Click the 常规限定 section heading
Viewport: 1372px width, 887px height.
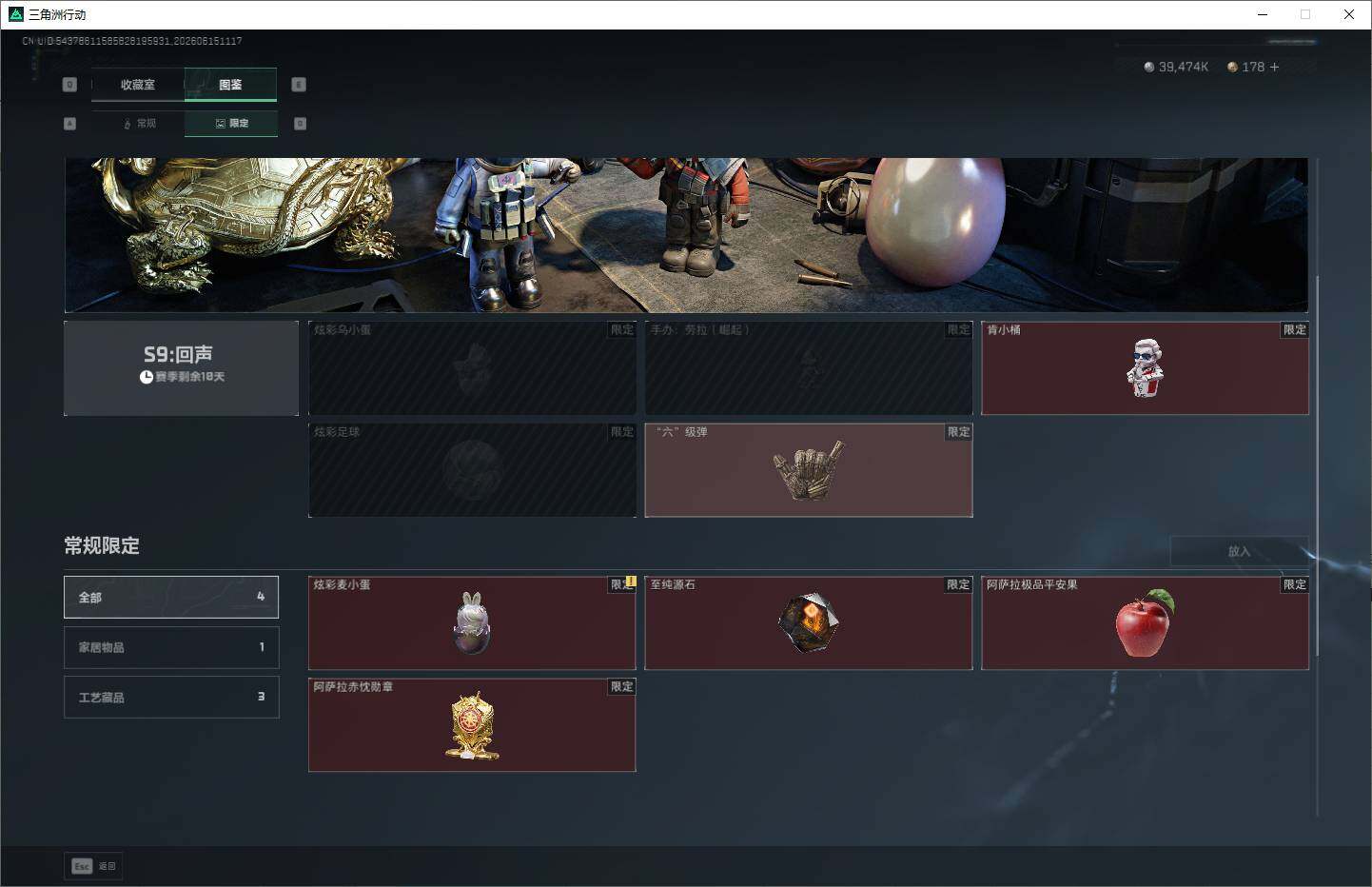102,546
